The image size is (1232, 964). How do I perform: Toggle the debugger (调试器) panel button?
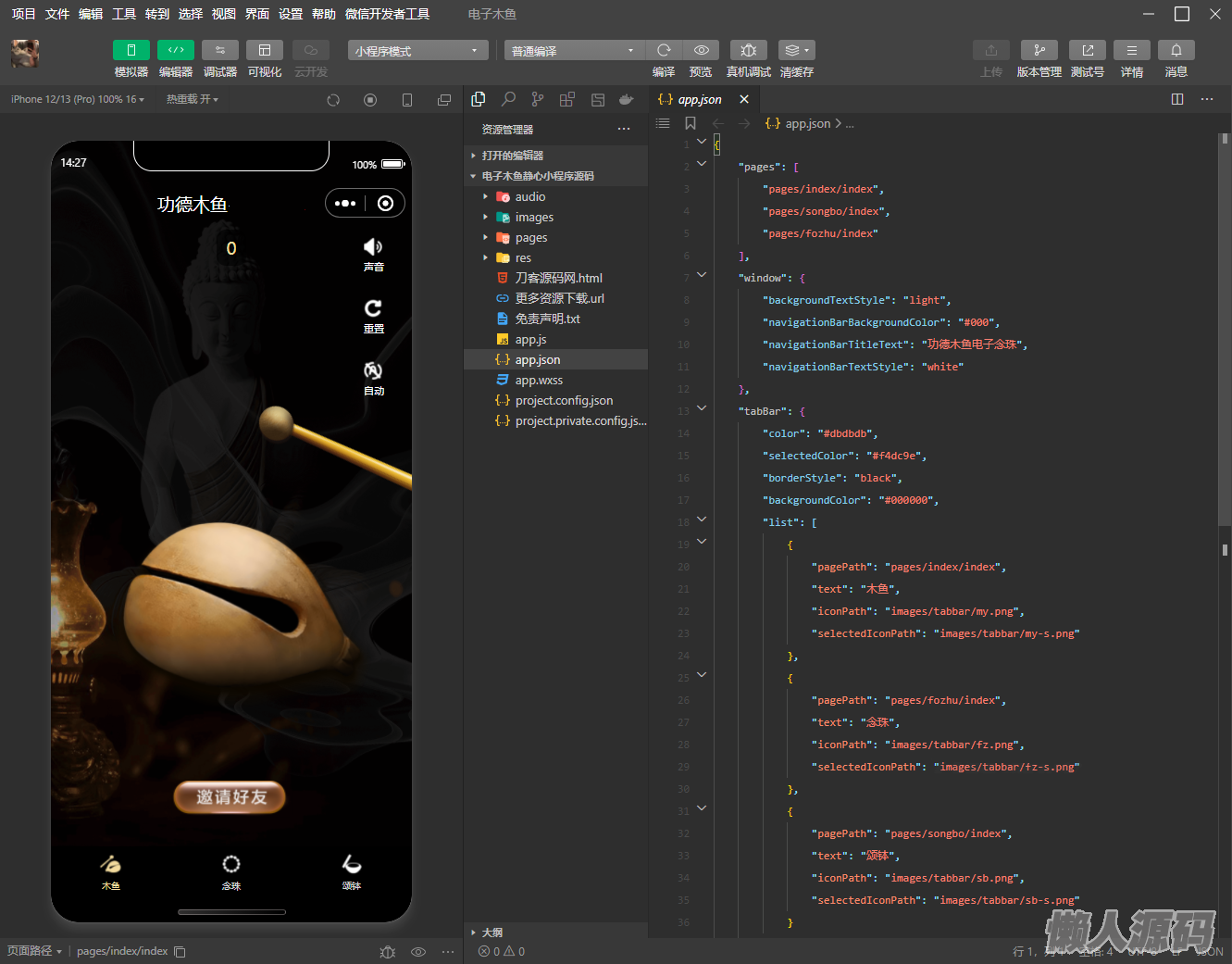coord(220,51)
